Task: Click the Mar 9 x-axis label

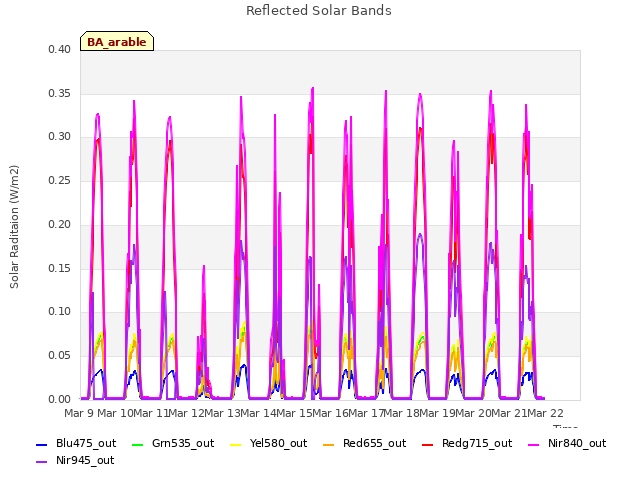Action: point(79,413)
